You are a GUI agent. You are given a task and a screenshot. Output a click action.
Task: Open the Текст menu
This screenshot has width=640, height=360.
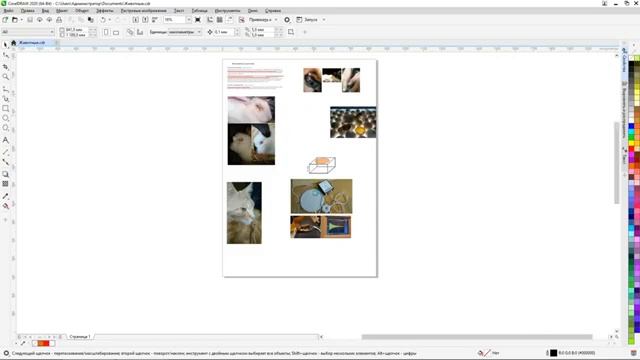point(179,11)
